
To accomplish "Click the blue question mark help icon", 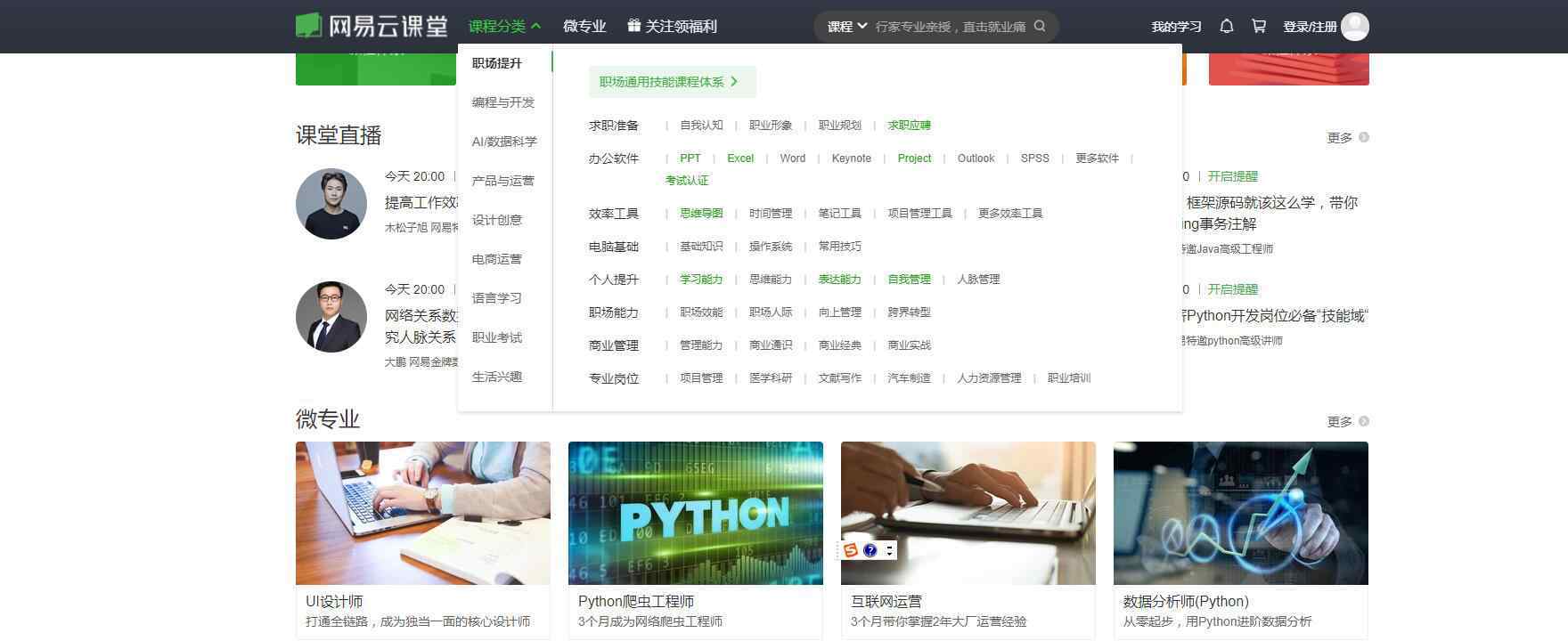I will [870, 550].
